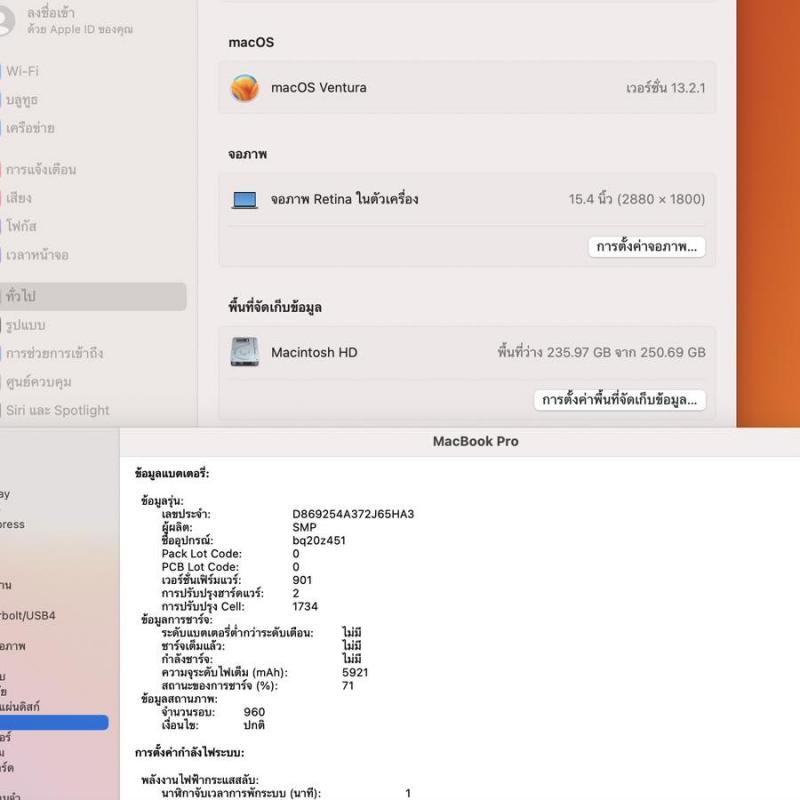Image resolution: width=800 pixels, height=800 pixels.
Task: Click the การปรับปรุงฮาร์ดแวร์: hardware revision label
Action: pos(213,593)
